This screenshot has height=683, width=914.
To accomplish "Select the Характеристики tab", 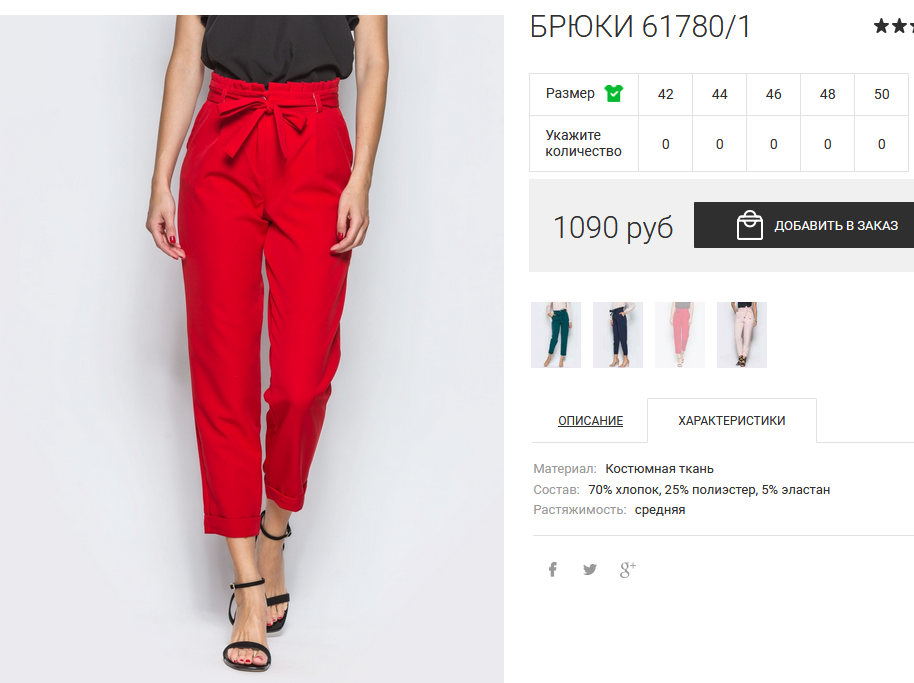I will pos(732,421).
